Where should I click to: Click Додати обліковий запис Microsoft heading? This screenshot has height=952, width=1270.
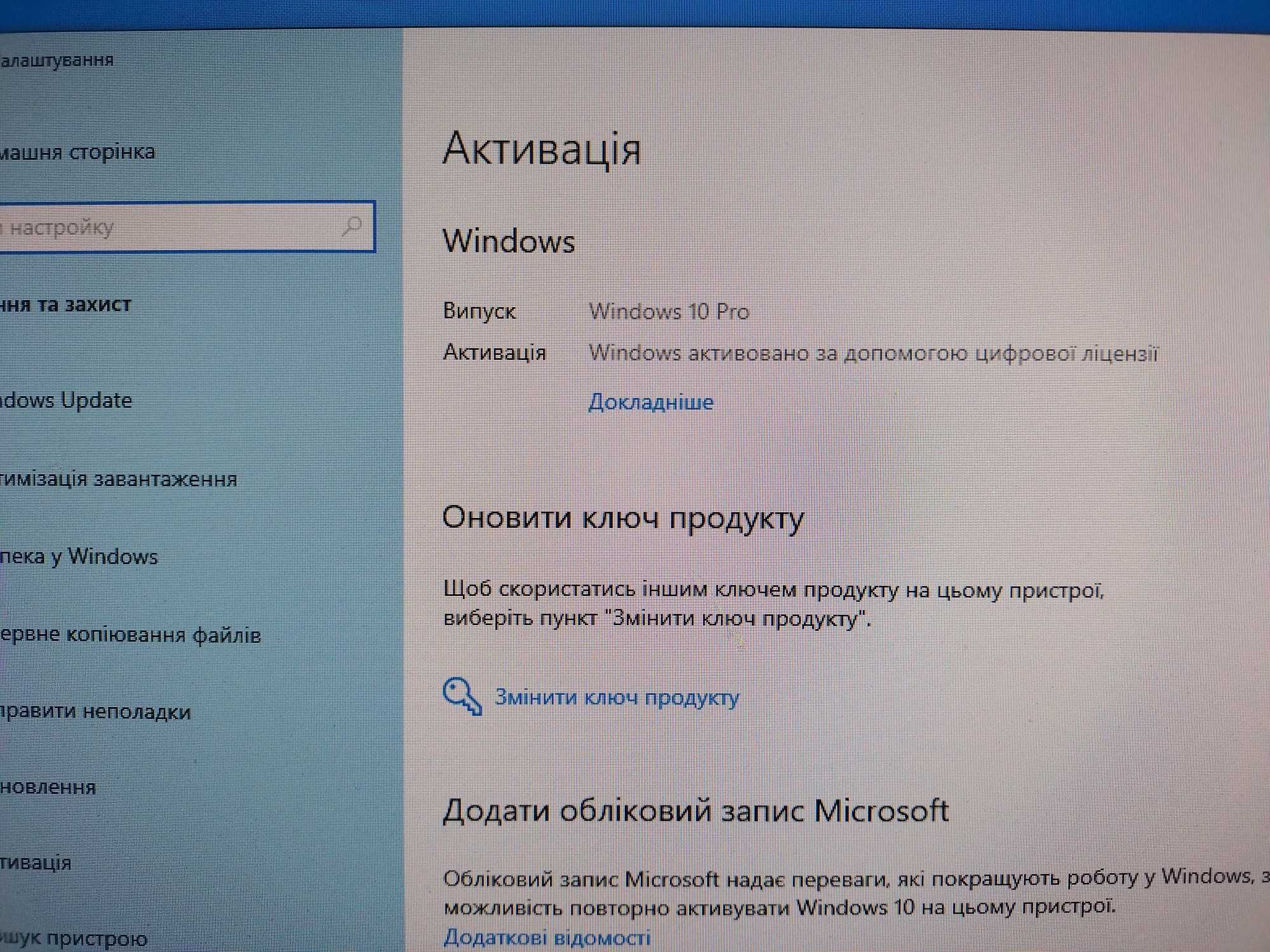(x=695, y=810)
